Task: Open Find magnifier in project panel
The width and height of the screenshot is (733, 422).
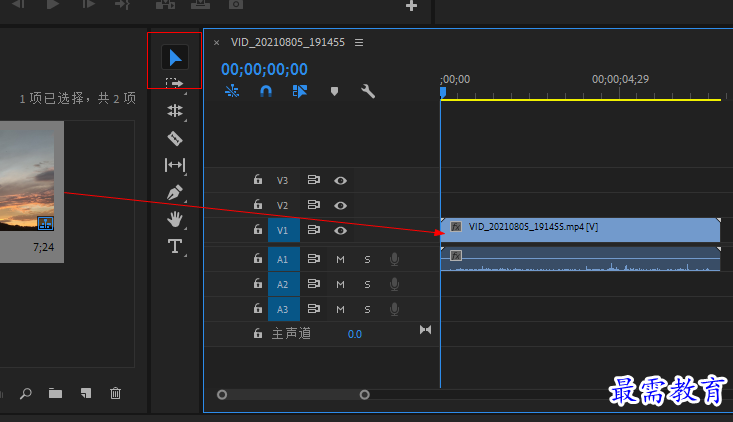Action: pos(26,393)
